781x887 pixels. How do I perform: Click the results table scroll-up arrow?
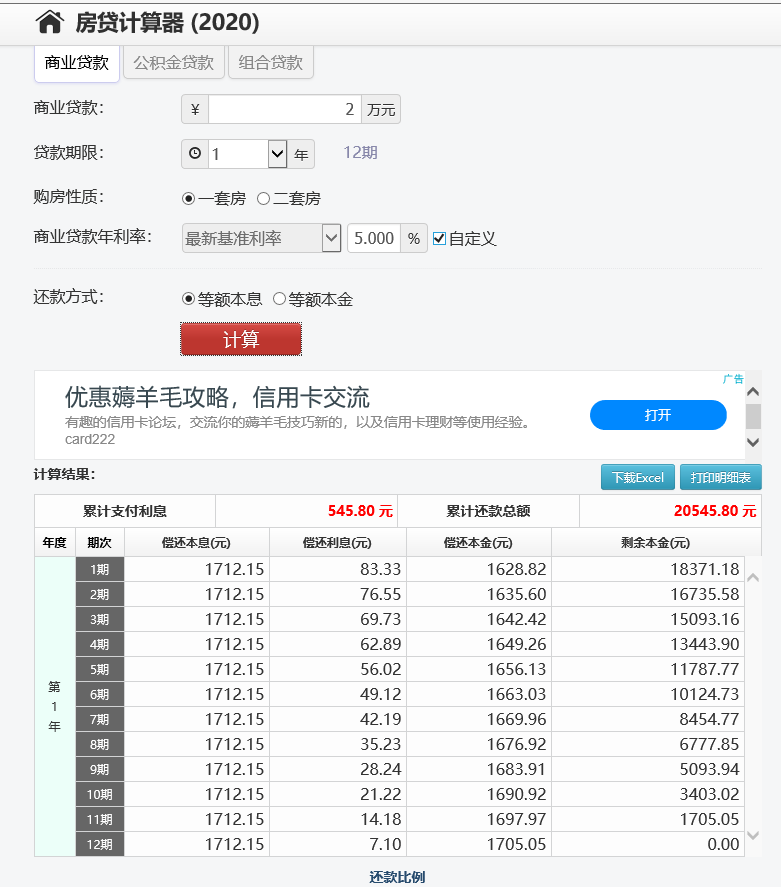754,577
